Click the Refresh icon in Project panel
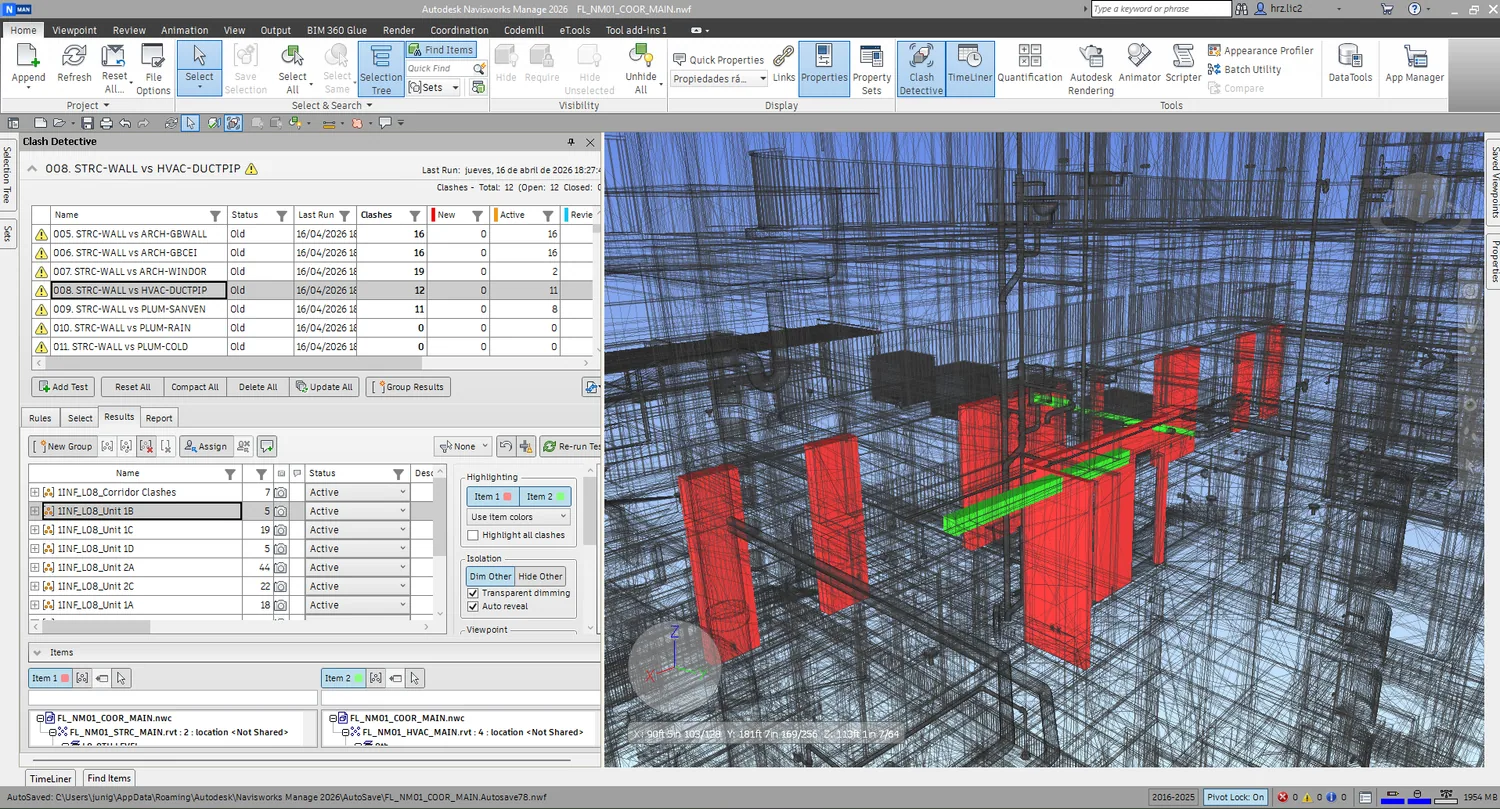 (74, 64)
